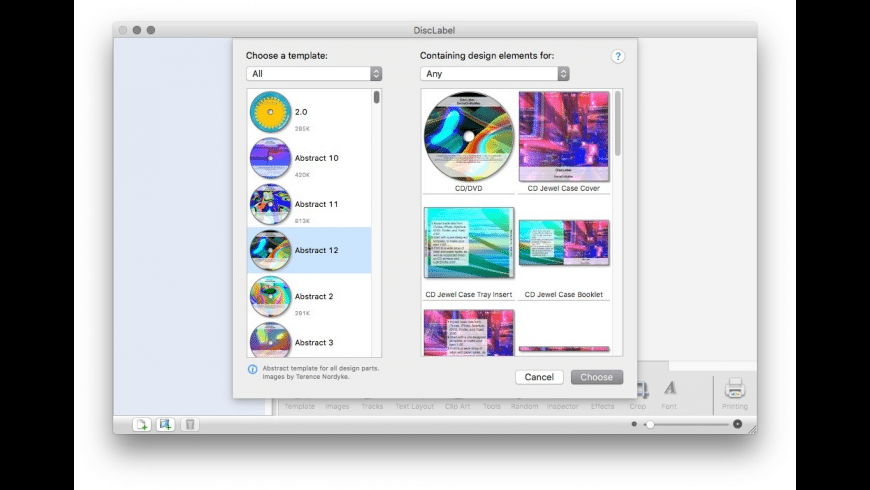Click the add image design icon
The width and height of the screenshot is (870, 490).
(x=165, y=425)
